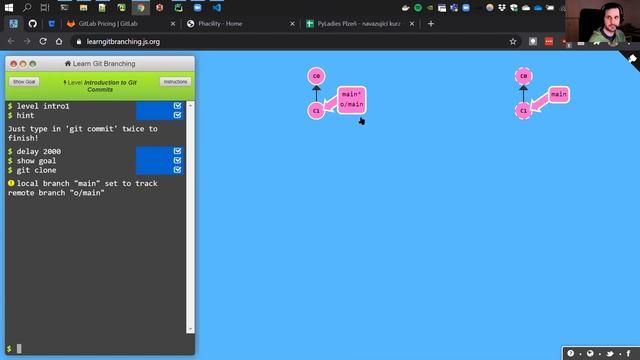Click the checkmark next to 'hint'
The image size is (640, 360).
click(x=177, y=115)
